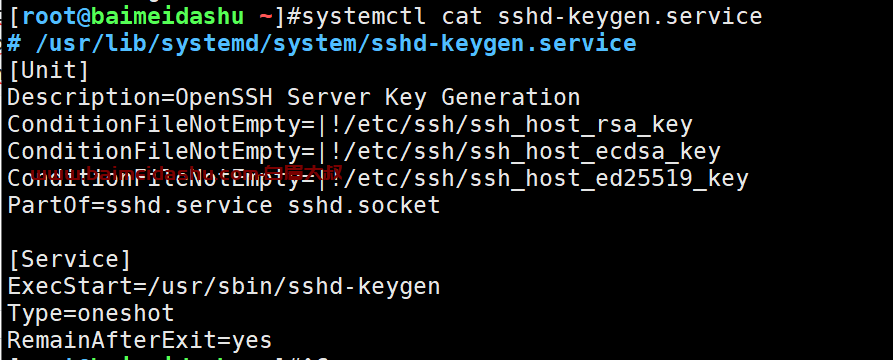
Task: Click the second ConditionFileNotEmpty keyword
Action: [x=153, y=152]
